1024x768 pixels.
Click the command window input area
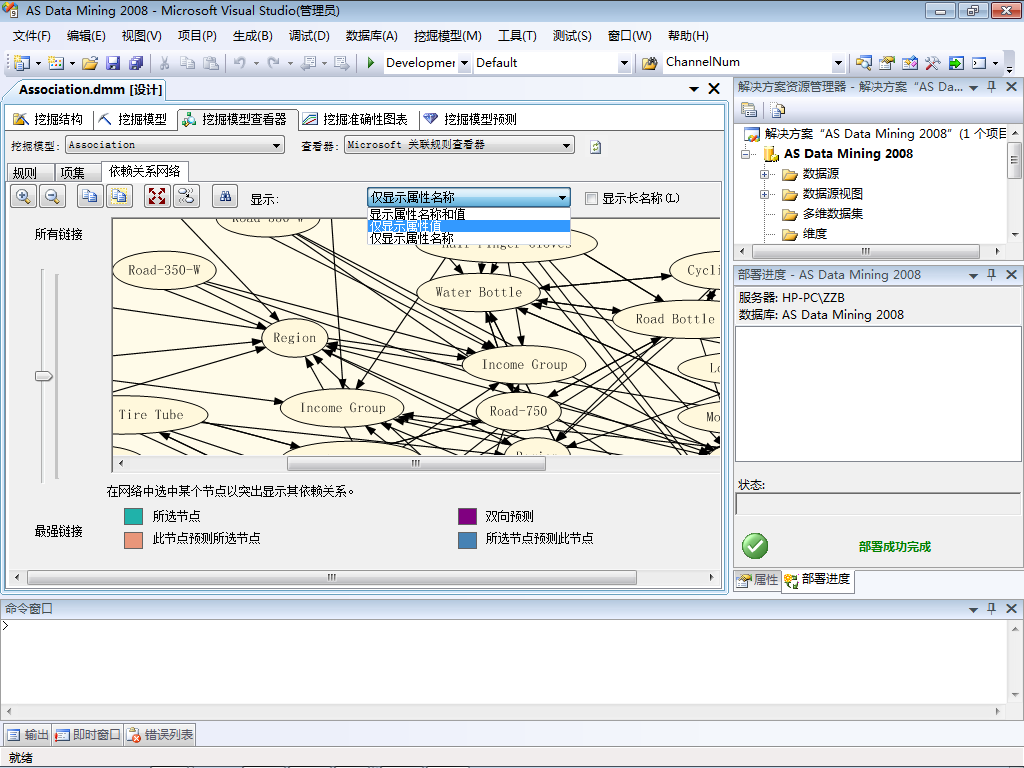pyautogui.click(x=503, y=661)
